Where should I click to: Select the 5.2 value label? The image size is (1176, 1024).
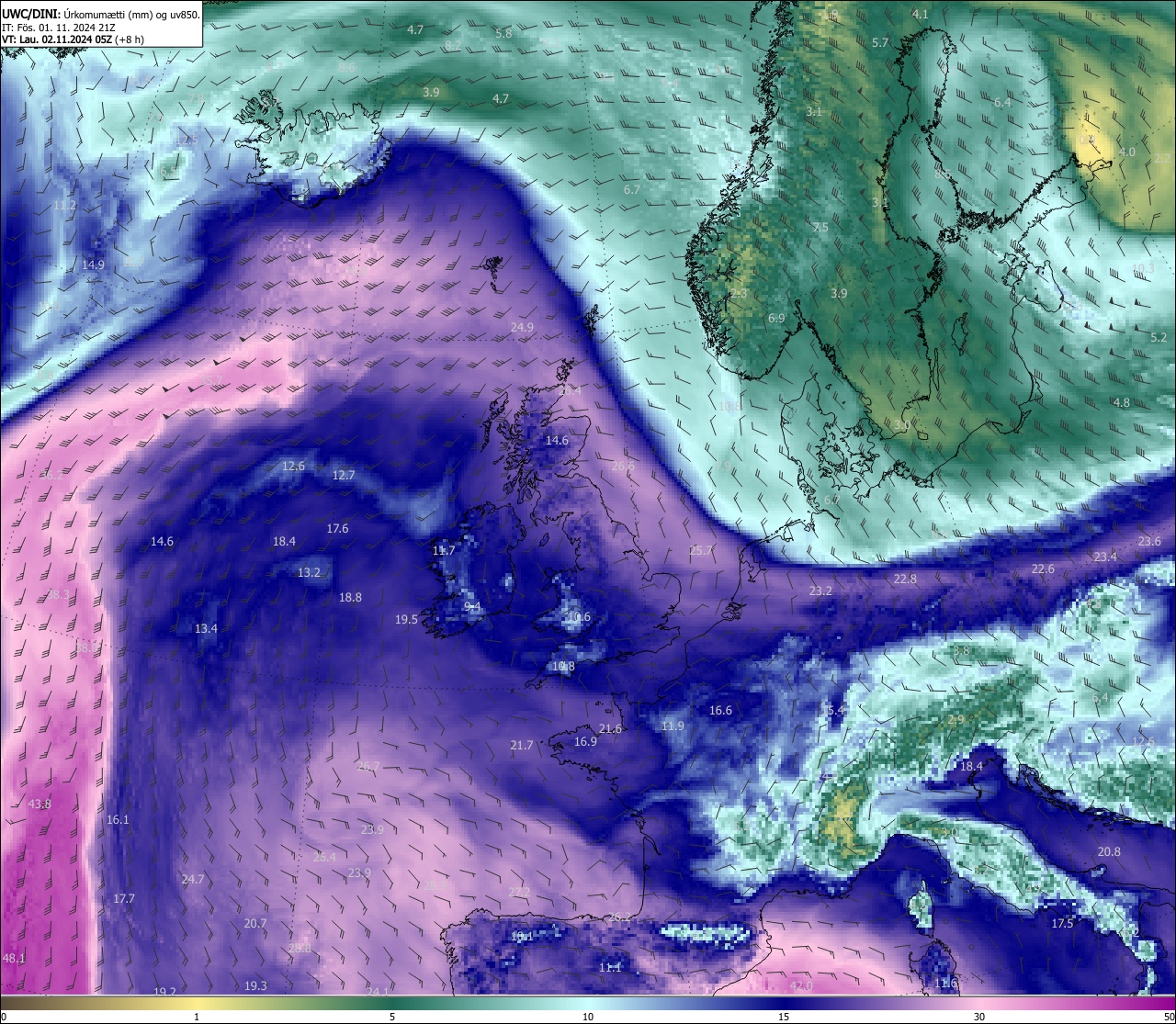tap(1159, 338)
